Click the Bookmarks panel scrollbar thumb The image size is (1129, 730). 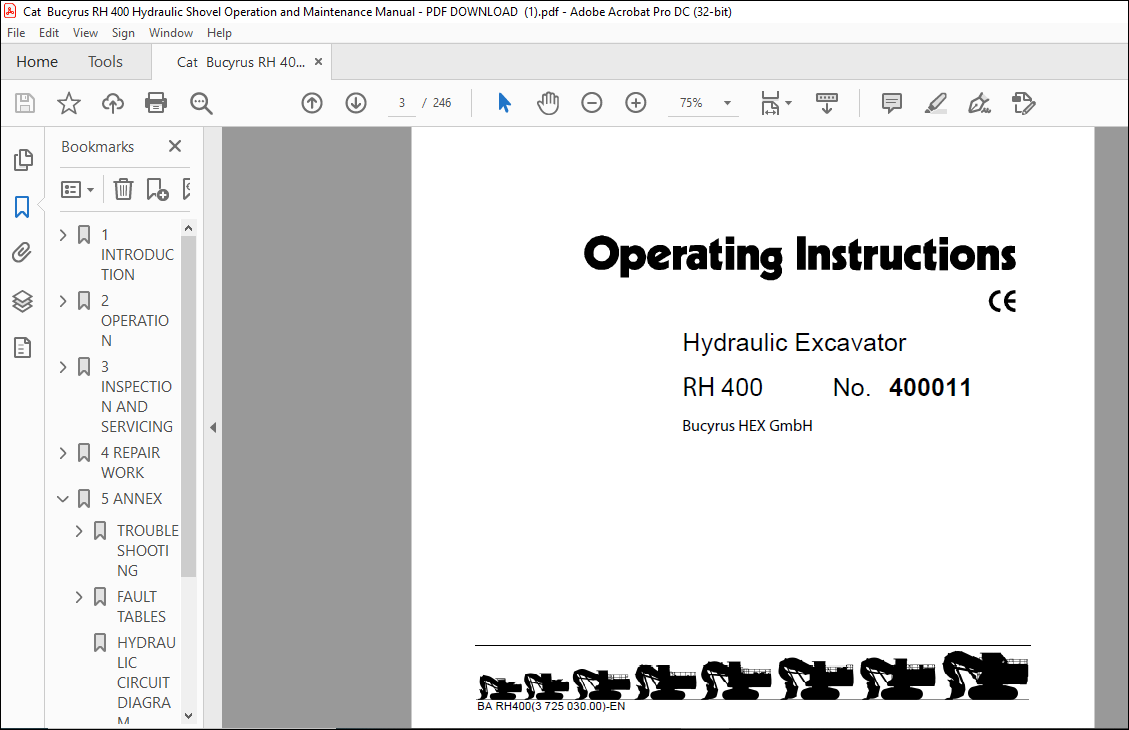pyautogui.click(x=189, y=407)
